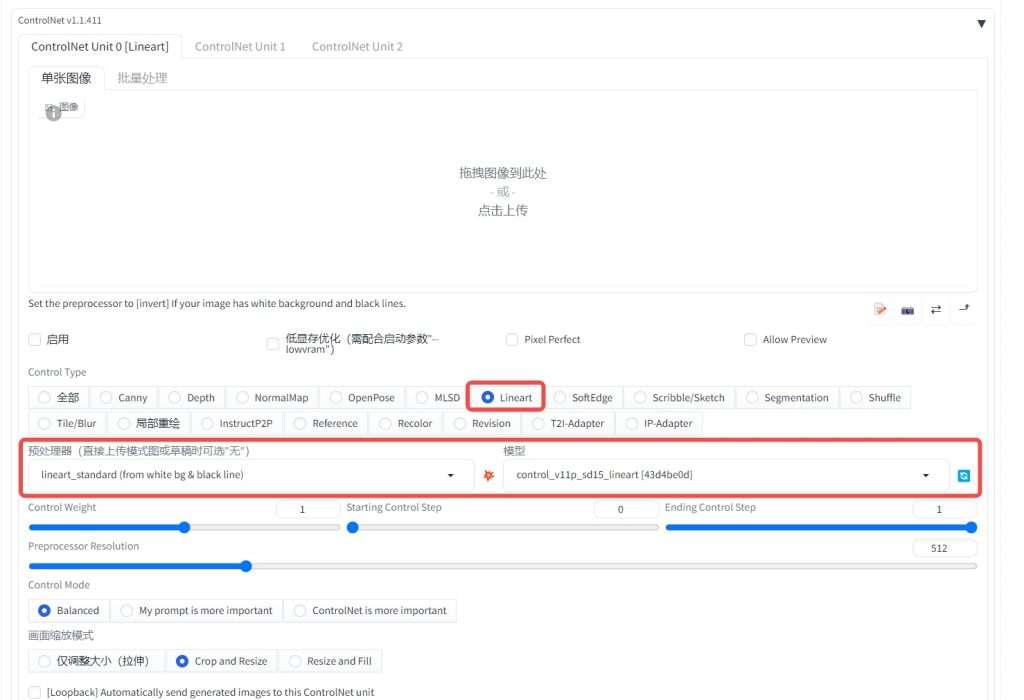Select the 单张图像 tab

66,78
